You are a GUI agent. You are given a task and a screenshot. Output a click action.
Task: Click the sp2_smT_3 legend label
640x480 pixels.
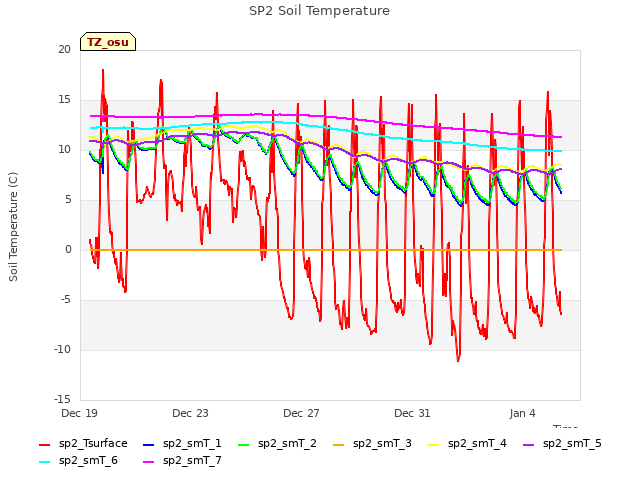coord(382,443)
